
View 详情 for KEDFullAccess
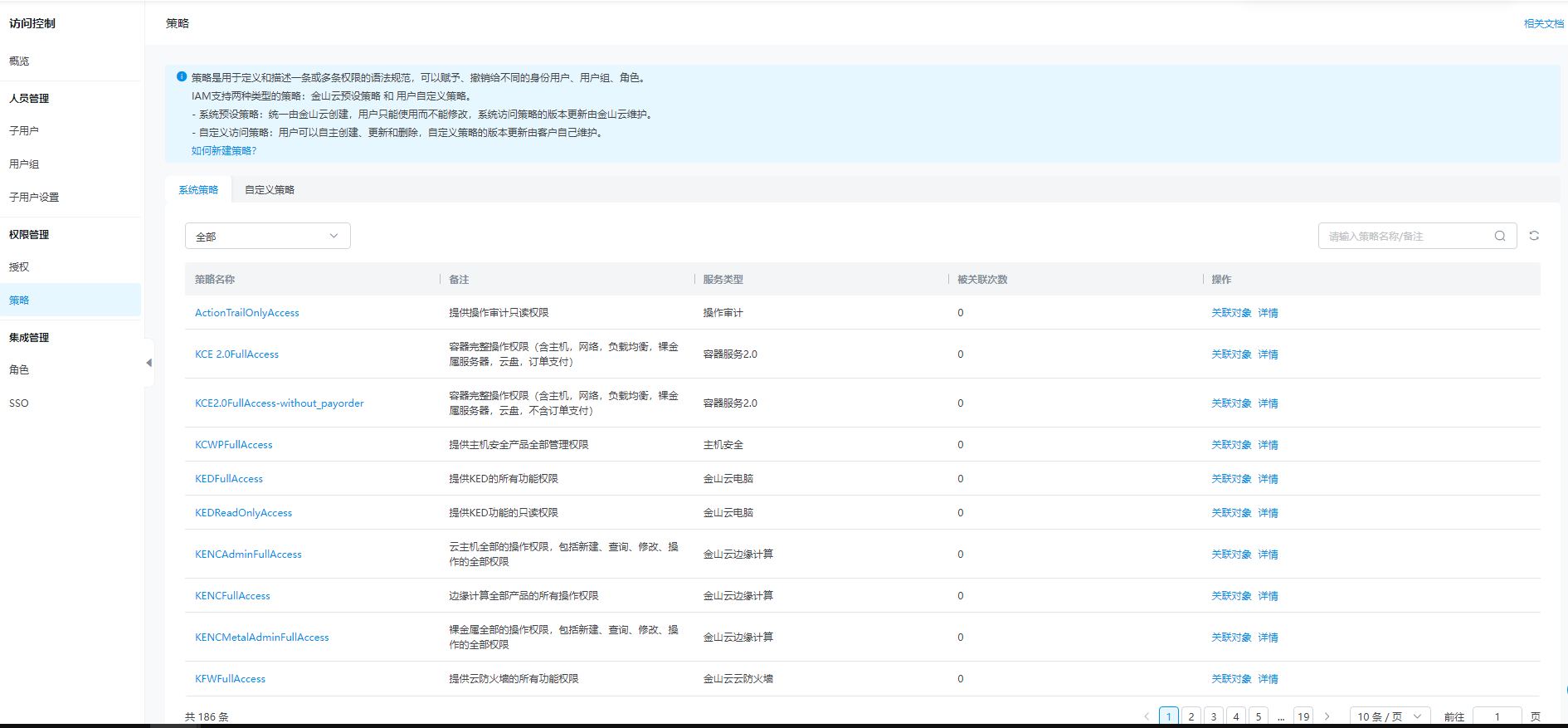(x=1268, y=479)
